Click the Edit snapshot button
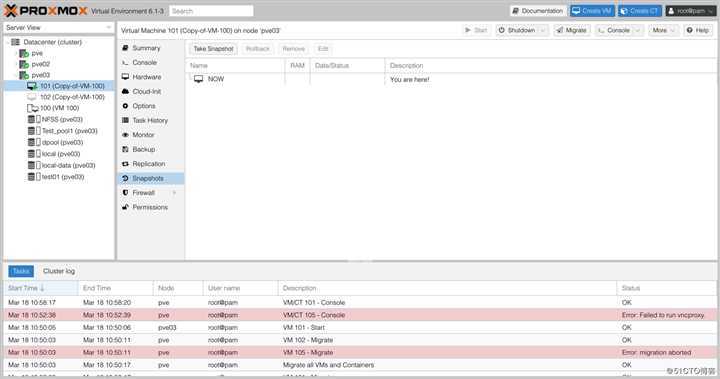The height and width of the screenshot is (379, 720). (x=323, y=49)
